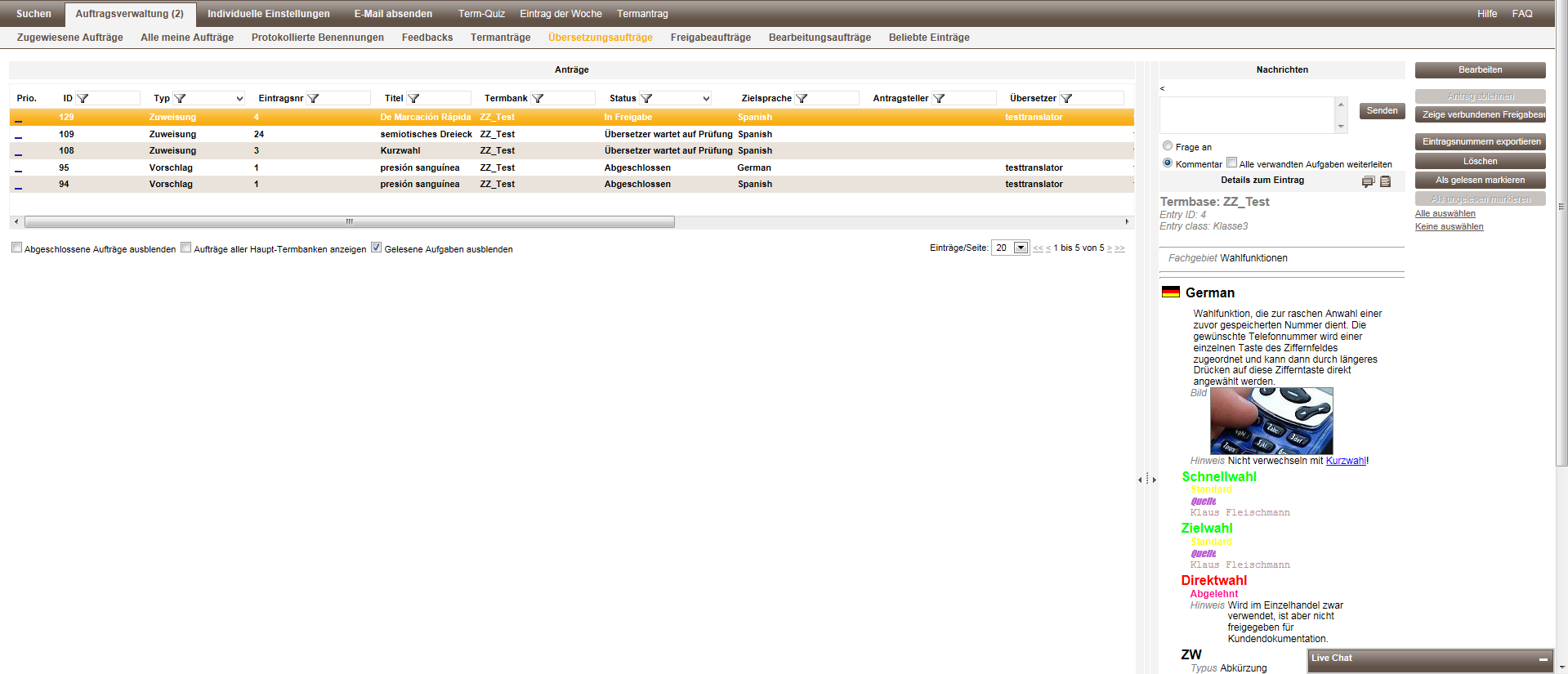Viewport: 1568px width, 674px height.
Task: Open Freigabeaufträge submenu item
Action: pos(711,38)
